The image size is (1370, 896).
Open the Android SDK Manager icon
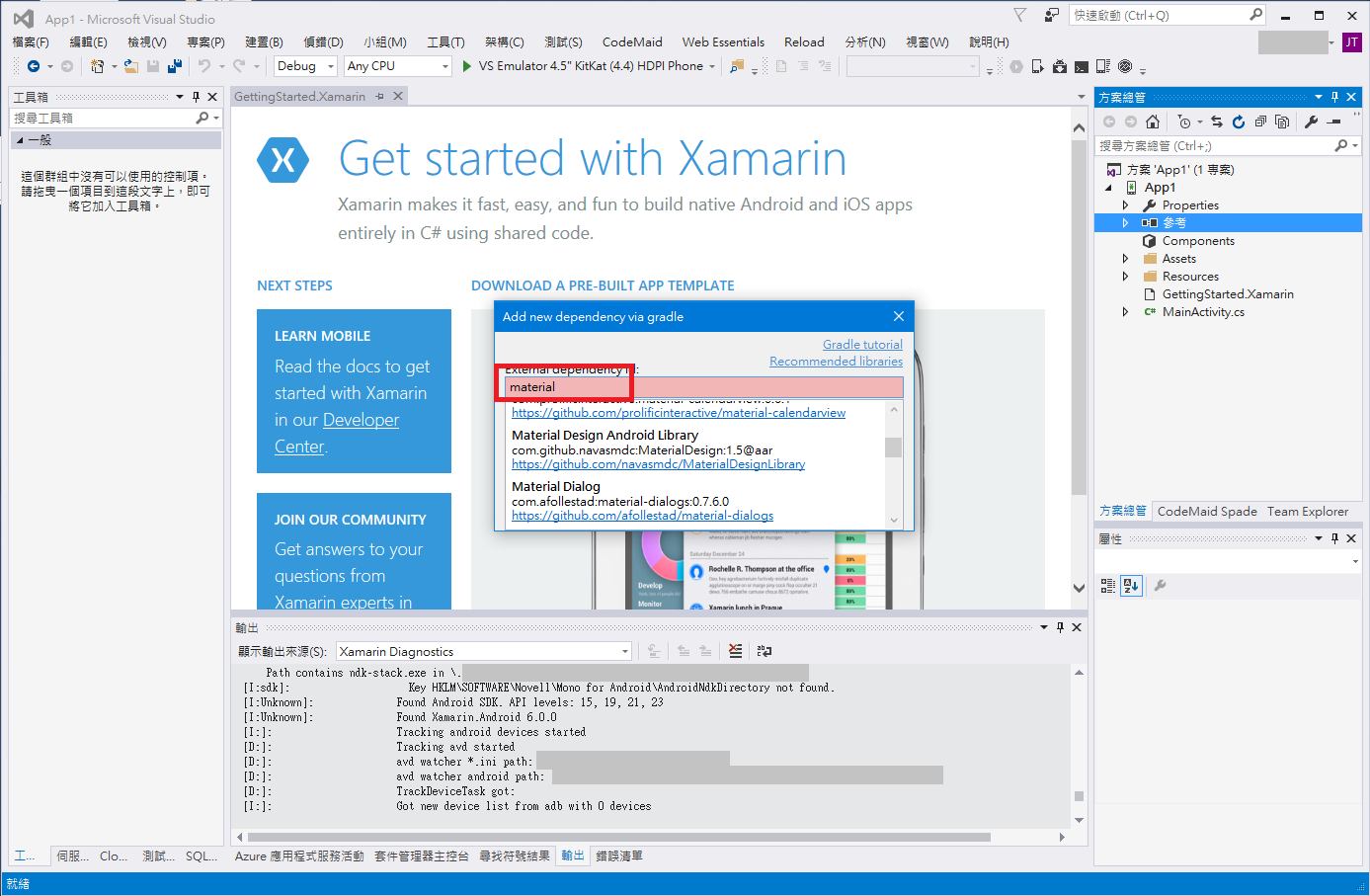coord(1059,66)
